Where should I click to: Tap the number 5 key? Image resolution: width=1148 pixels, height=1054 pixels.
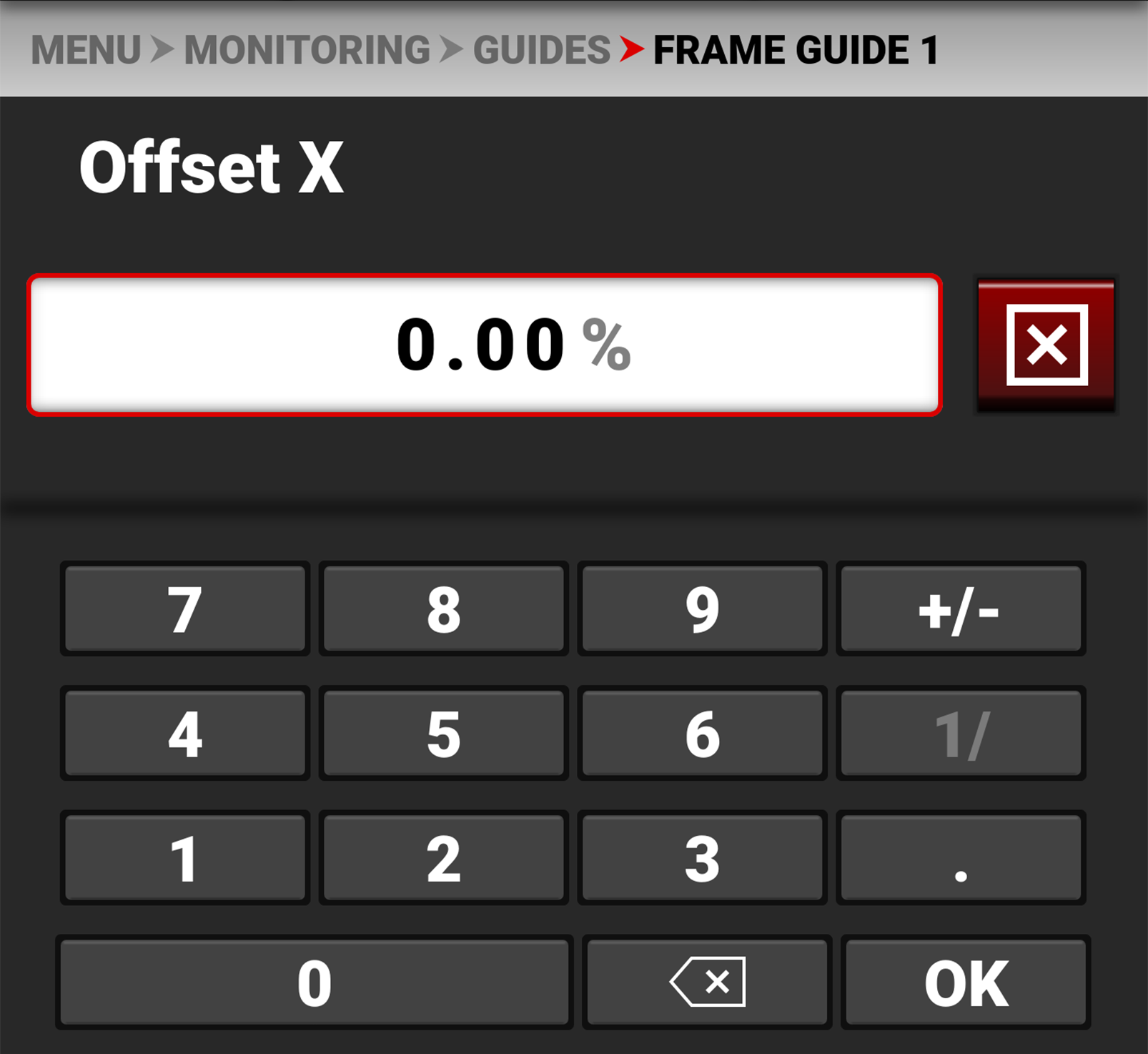click(x=444, y=734)
